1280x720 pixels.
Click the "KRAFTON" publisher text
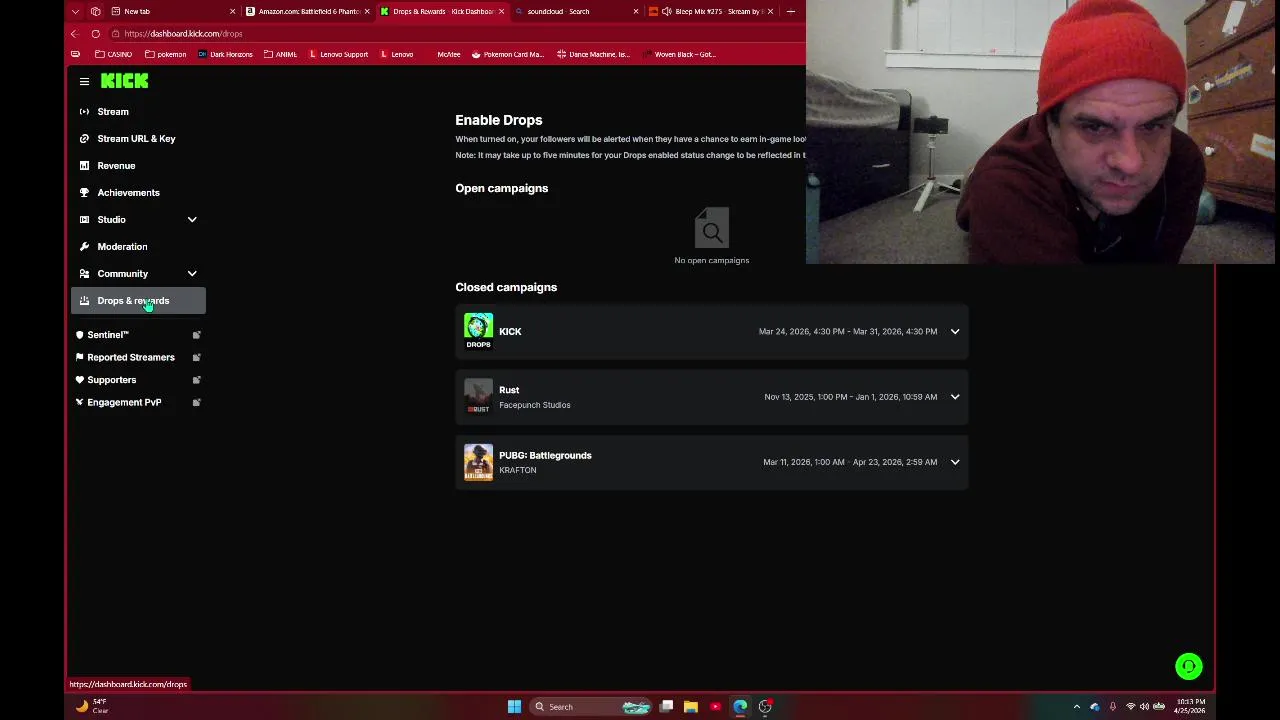(x=518, y=470)
